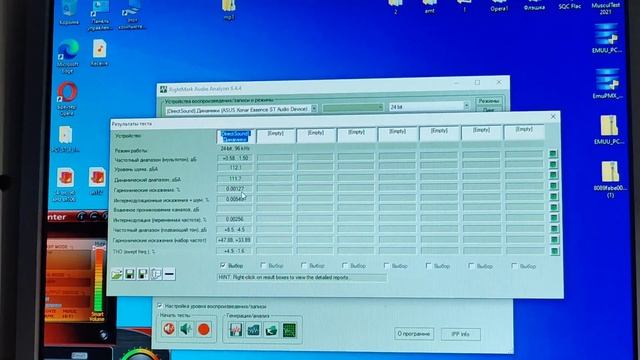This screenshot has width=640, height=360.
Task: Start the loopback test with red circle button
Action: tap(204, 329)
